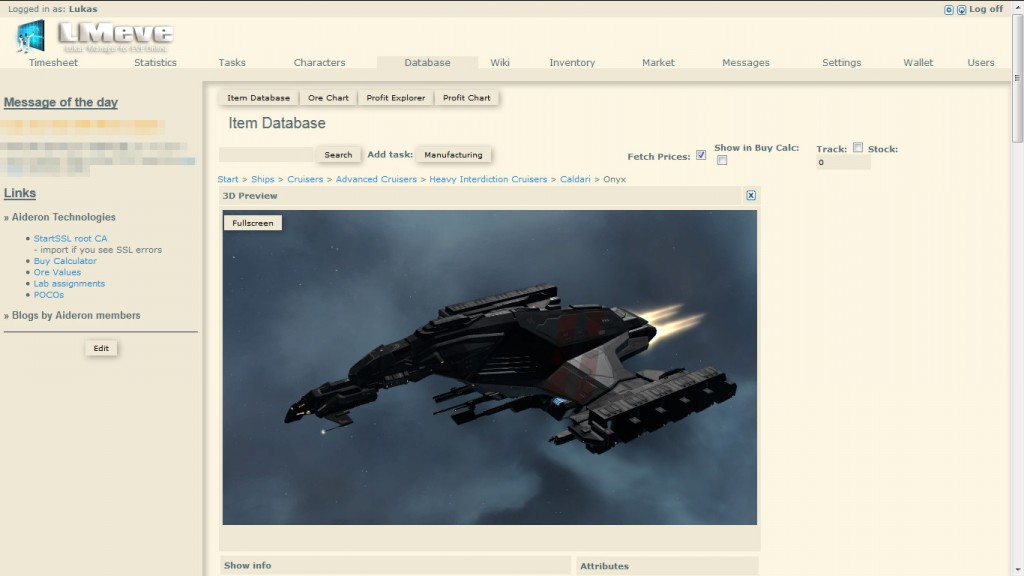The image size is (1024, 576).
Task: Open the Characters tab
Action: (319, 63)
